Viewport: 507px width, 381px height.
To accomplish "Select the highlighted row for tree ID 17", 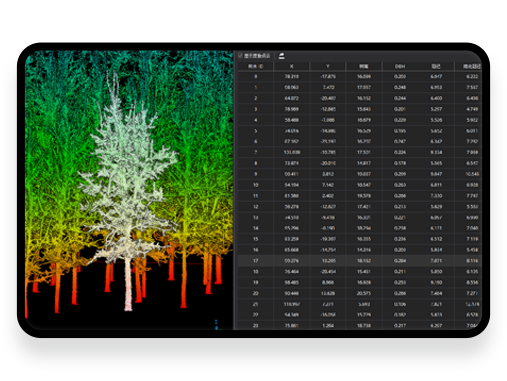I will point(359,261).
